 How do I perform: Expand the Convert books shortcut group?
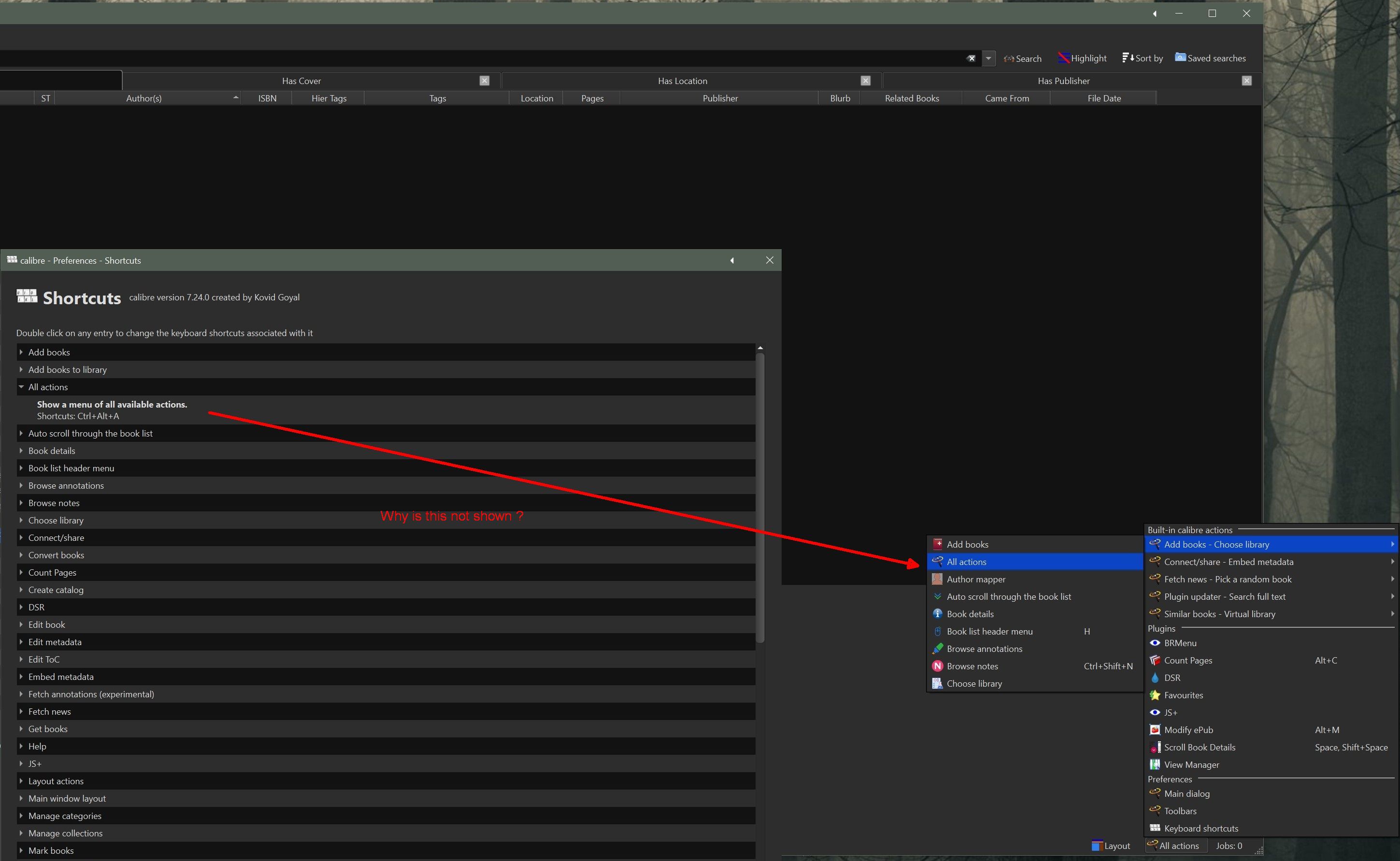21,555
